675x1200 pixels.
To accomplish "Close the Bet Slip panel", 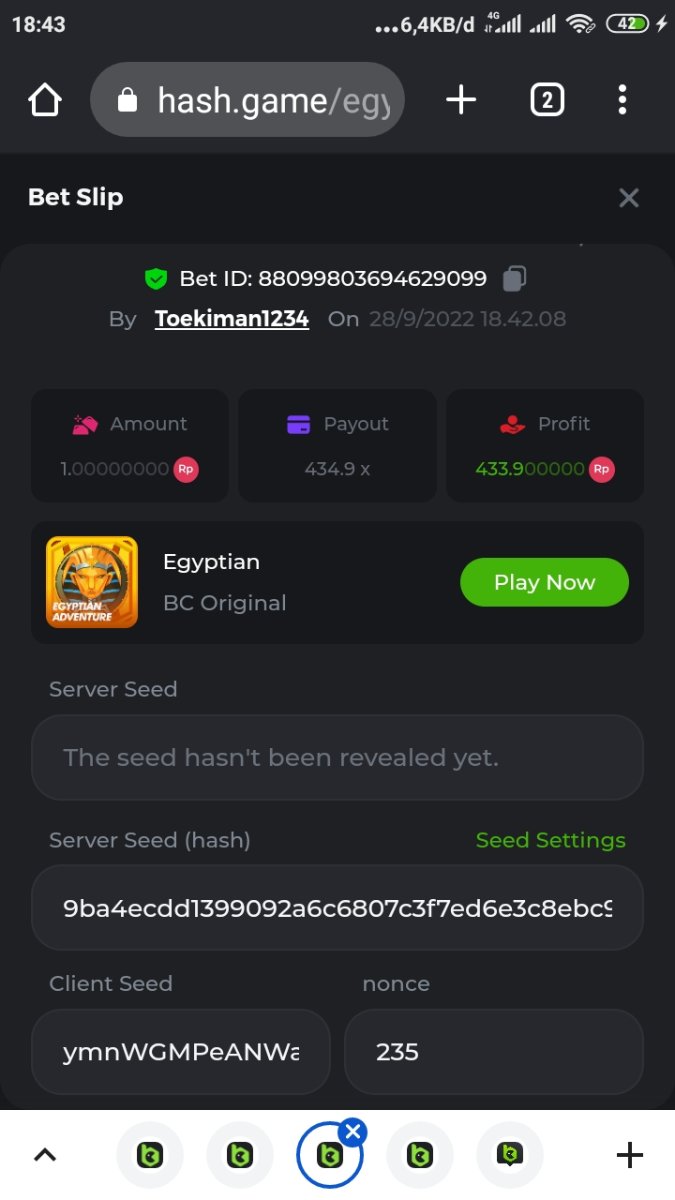I will 628,198.
